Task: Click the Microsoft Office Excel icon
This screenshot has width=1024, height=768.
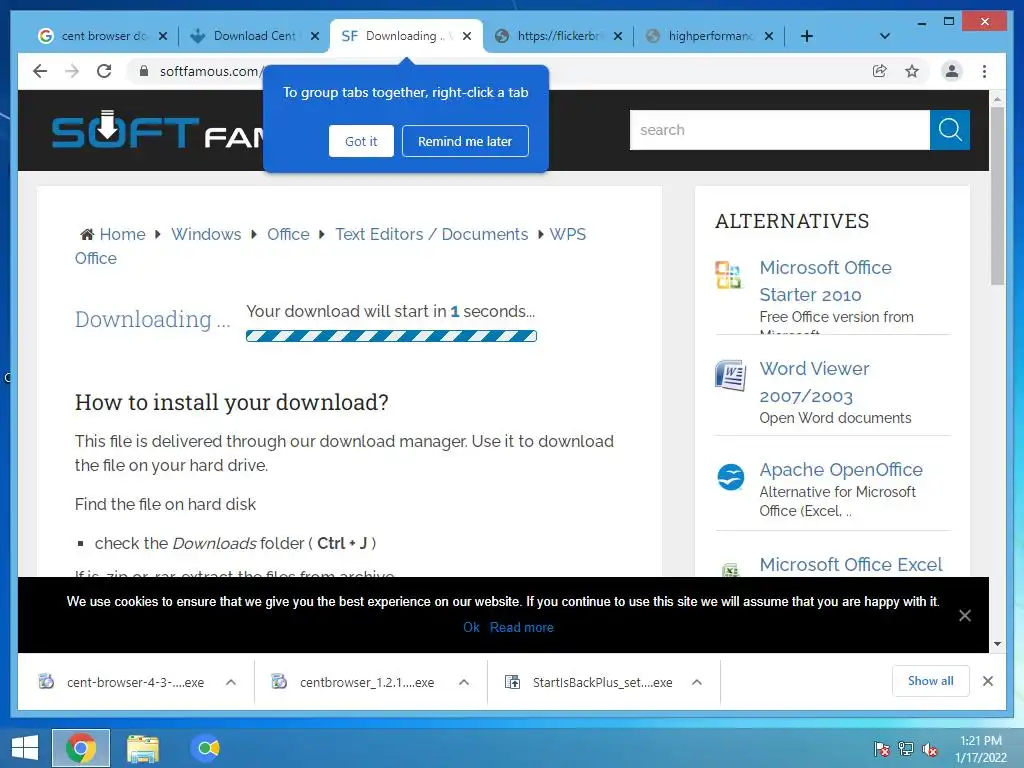Action: coord(730,569)
